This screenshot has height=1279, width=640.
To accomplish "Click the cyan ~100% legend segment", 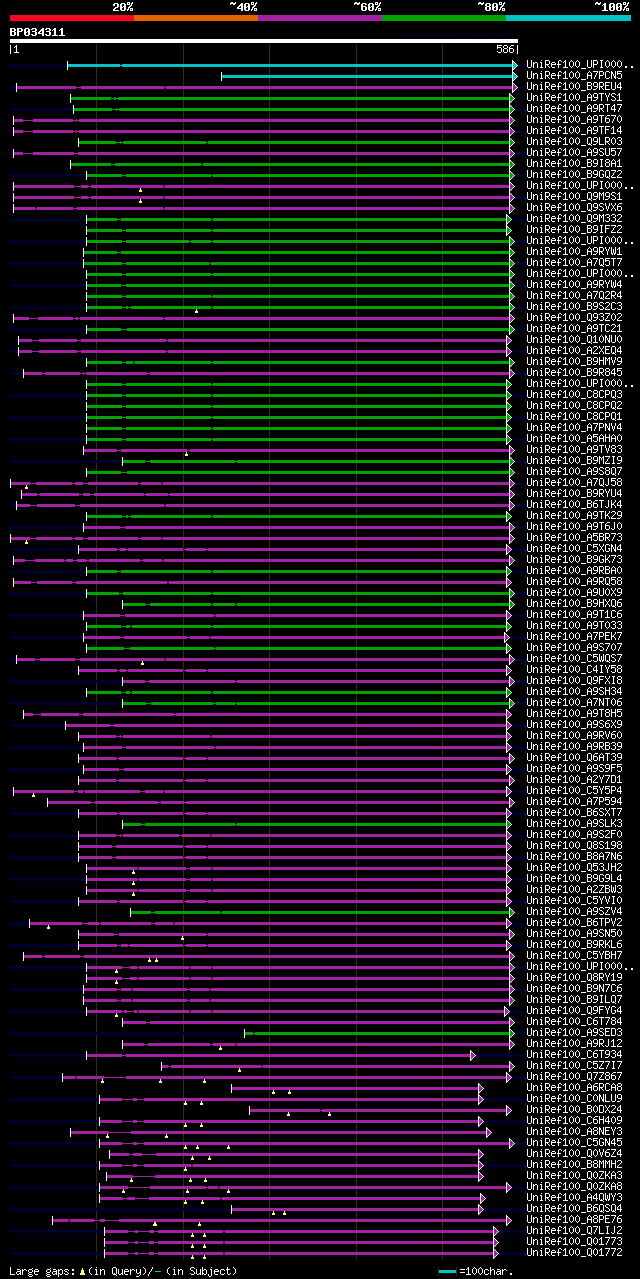I will point(568,18).
